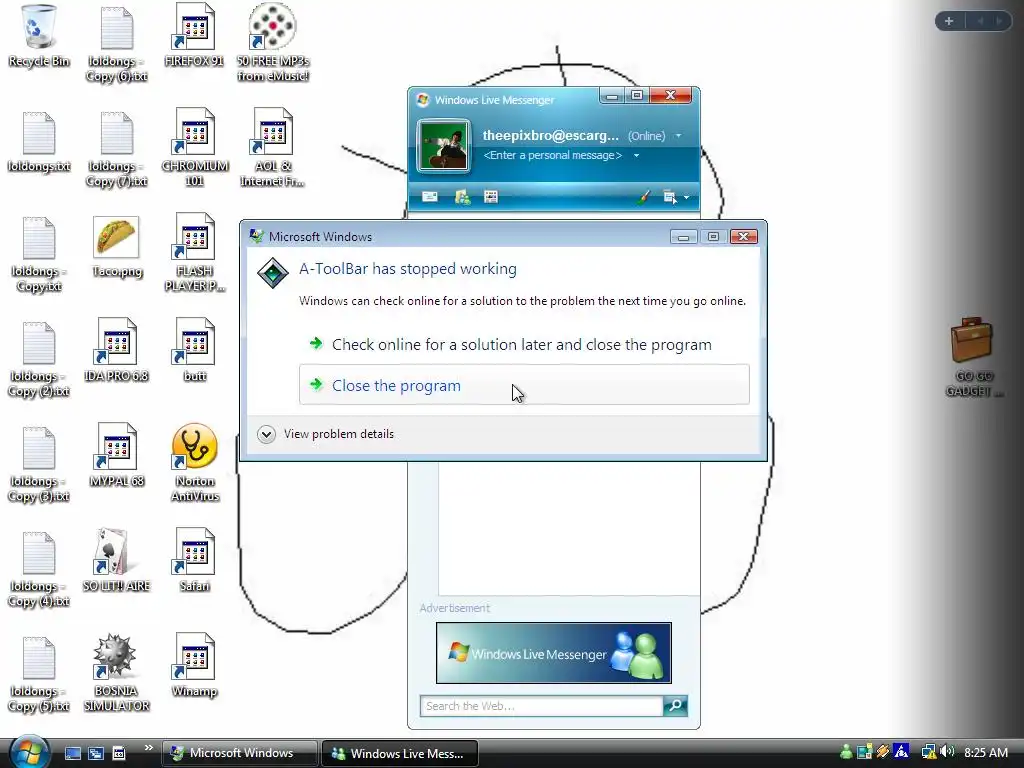Screen dimensions: 1024x768
Task: Open Norton AntiVirus shortcut
Action: [x=194, y=447]
